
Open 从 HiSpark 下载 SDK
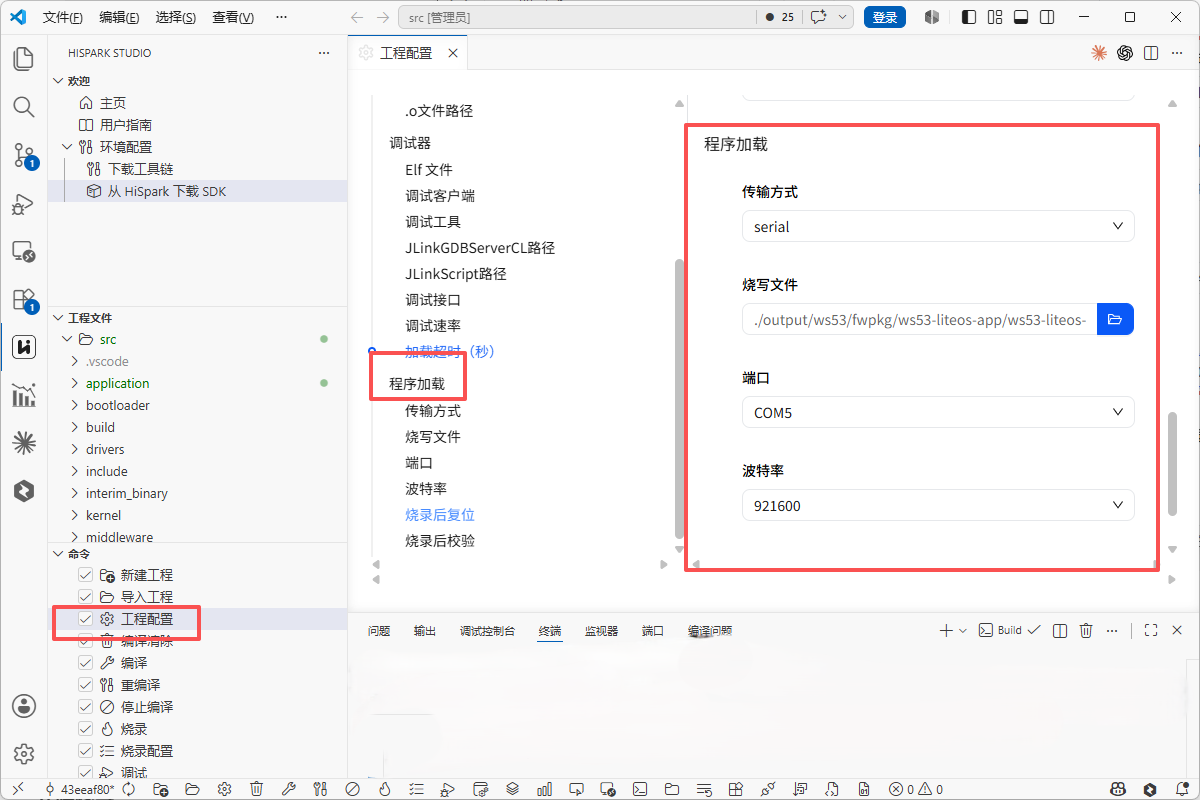pos(168,191)
